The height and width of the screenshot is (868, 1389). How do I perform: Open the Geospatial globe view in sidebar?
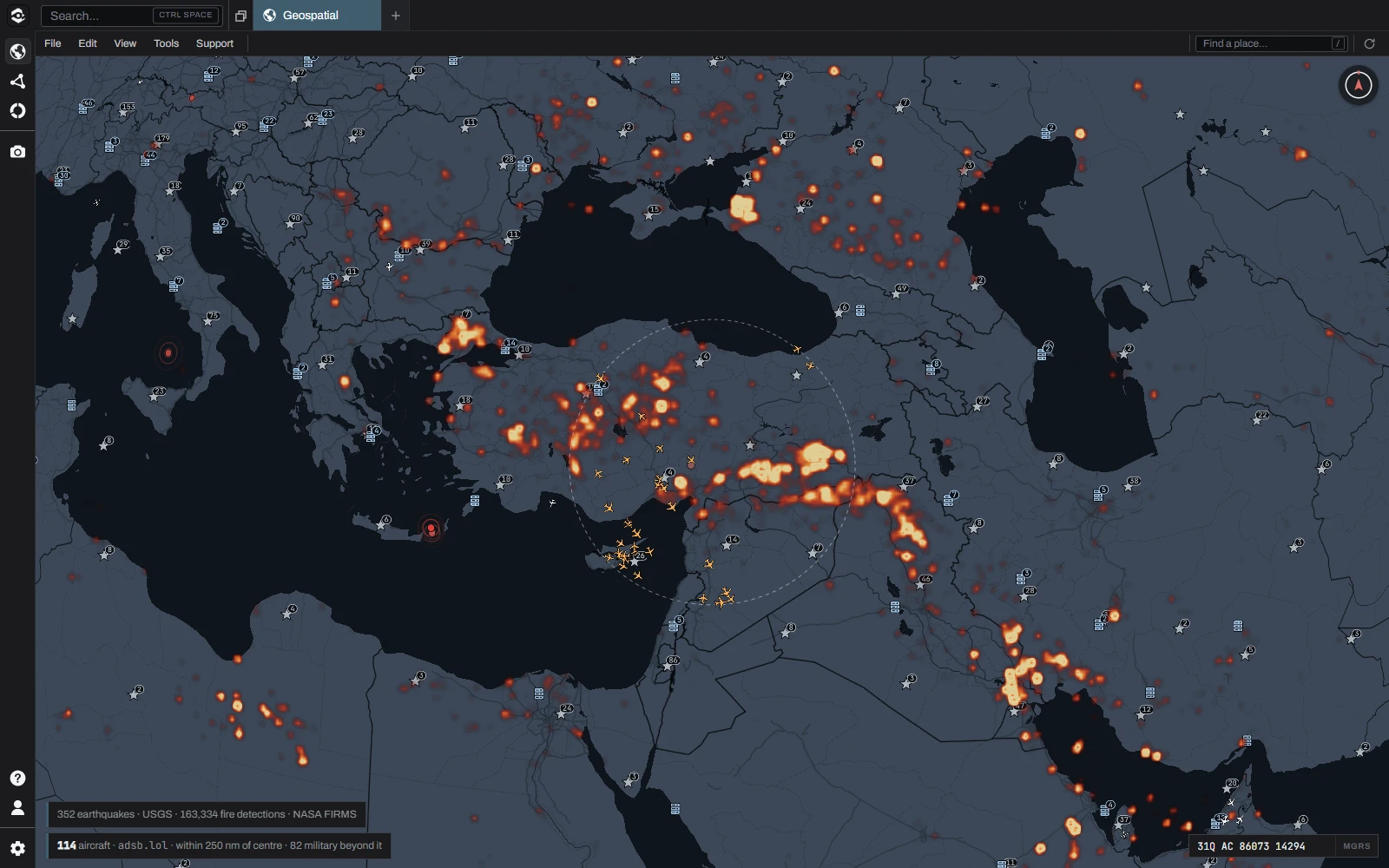tap(17, 52)
